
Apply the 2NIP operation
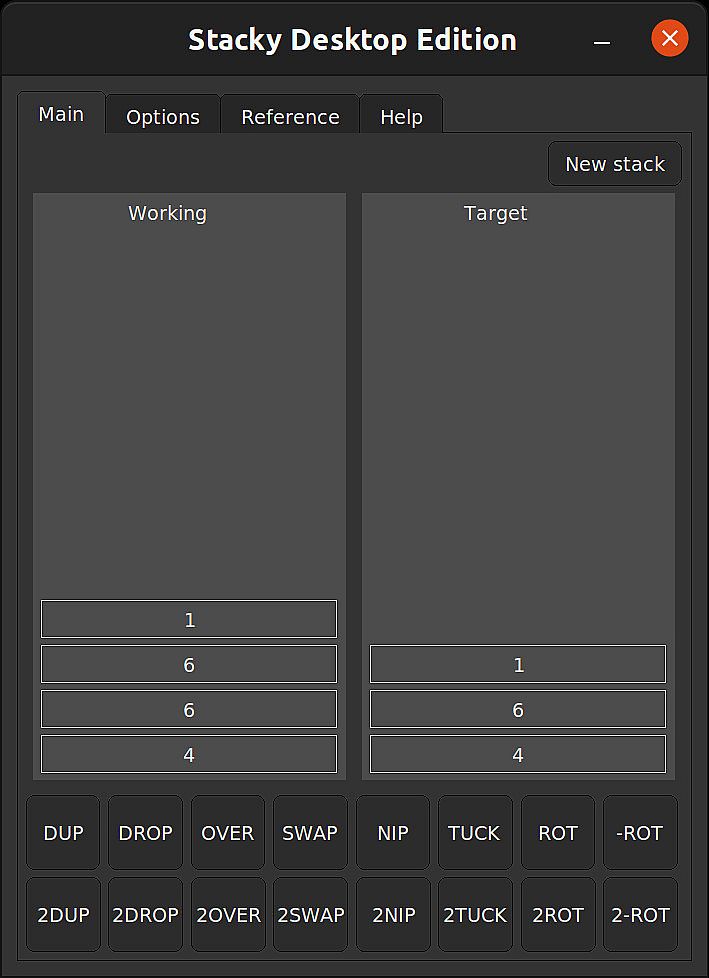393,914
